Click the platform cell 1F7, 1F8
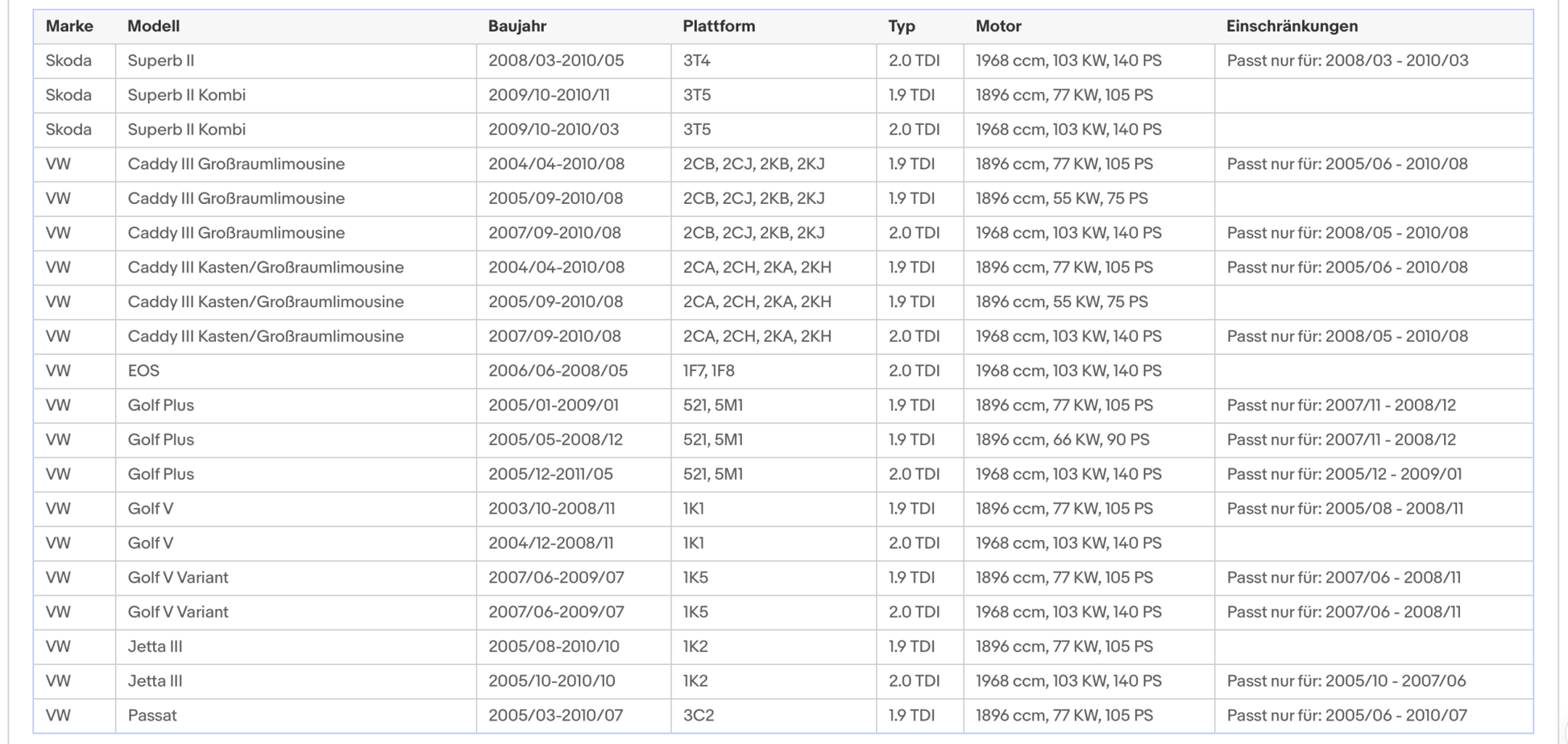 point(774,372)
